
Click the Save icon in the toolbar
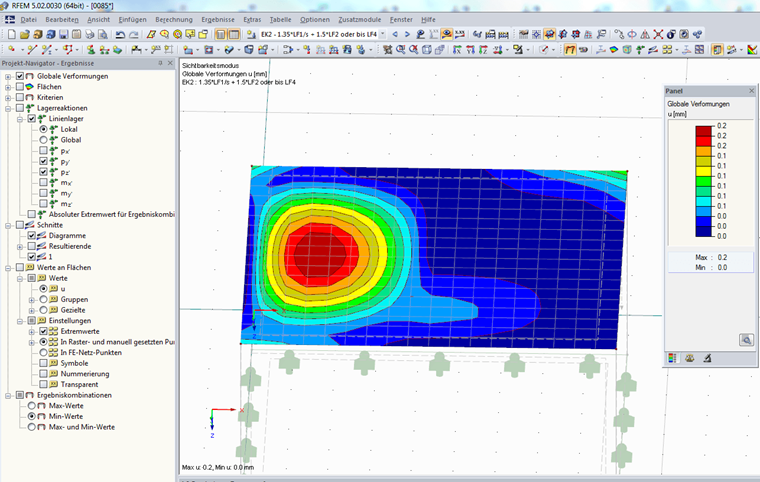point(63,34)
